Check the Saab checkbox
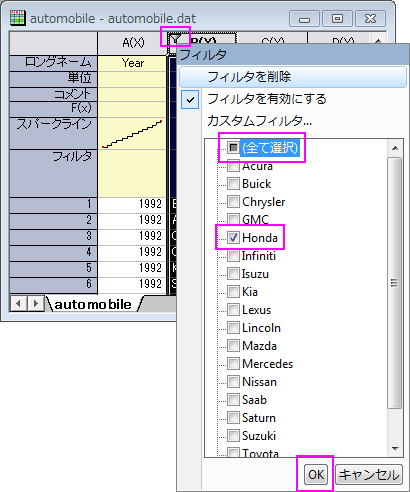 click(x=233, y=400)
